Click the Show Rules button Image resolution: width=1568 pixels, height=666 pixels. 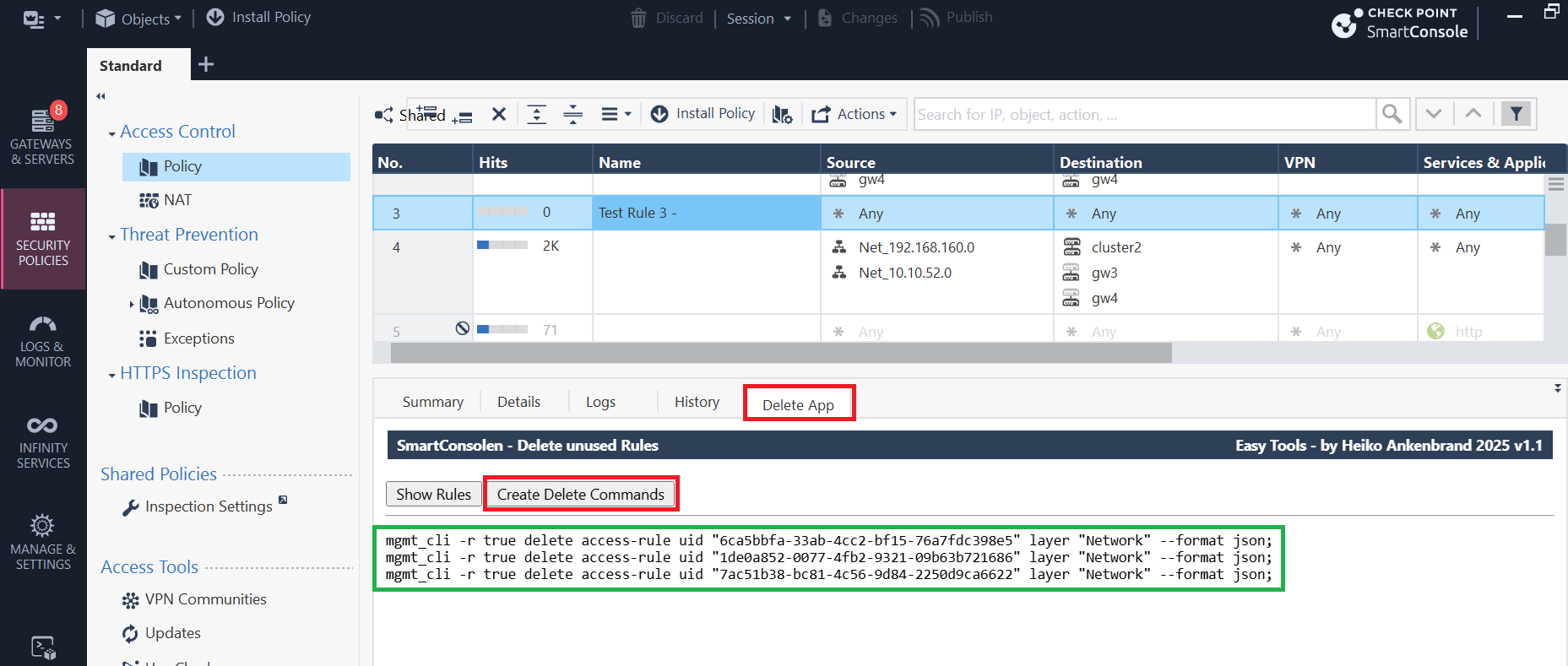click(434, 494)
